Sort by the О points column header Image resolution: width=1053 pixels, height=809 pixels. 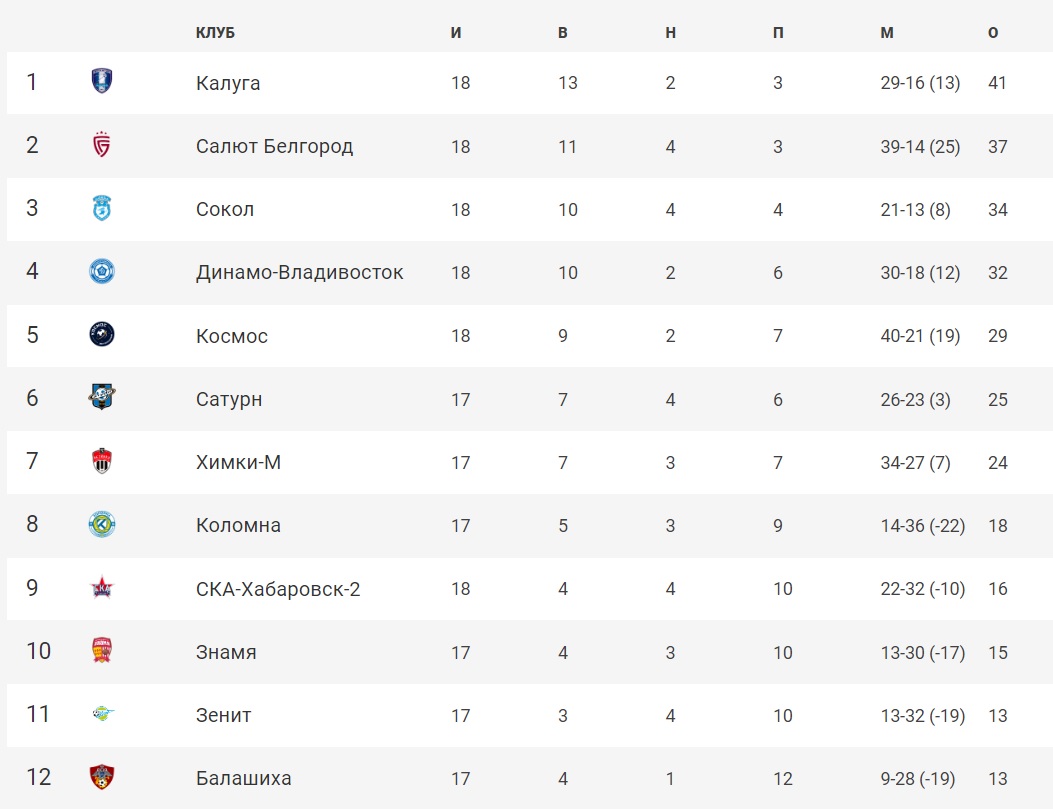[993, 33]
